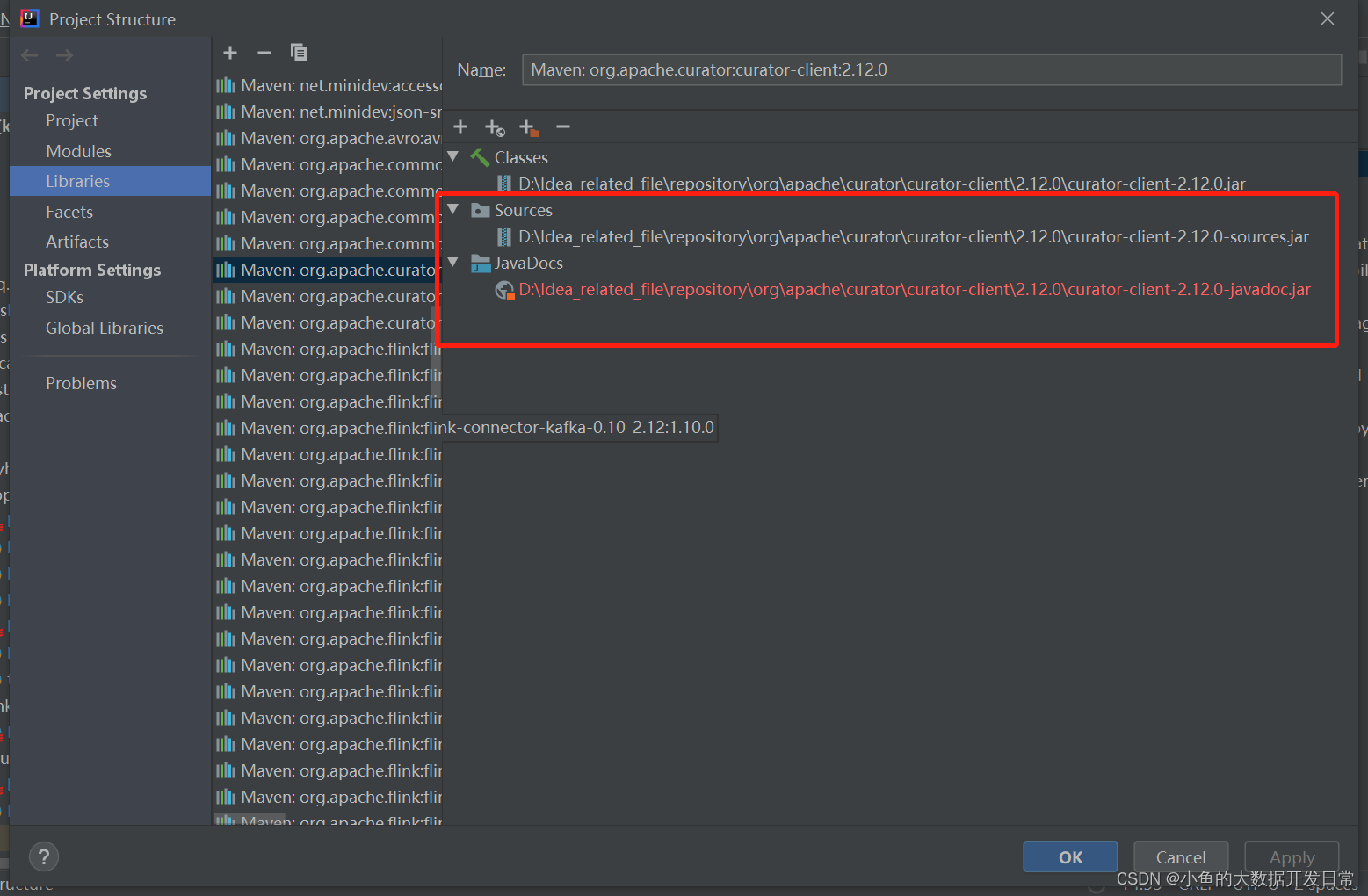Select flink-connector-kafka-0.10_2.12:1.10.0 library
This screenshot has height=896, width=1368.
pyautogui.click(x=466, y=428)
